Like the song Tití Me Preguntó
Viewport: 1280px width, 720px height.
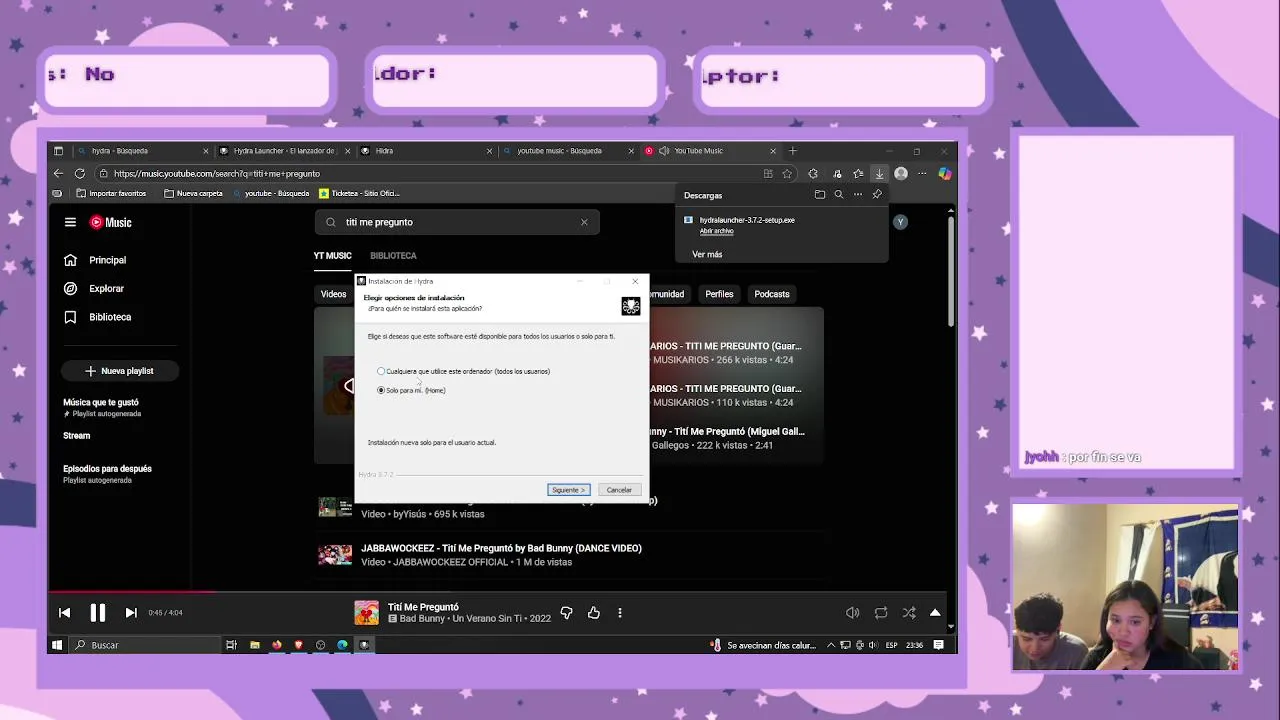(594, 613)
